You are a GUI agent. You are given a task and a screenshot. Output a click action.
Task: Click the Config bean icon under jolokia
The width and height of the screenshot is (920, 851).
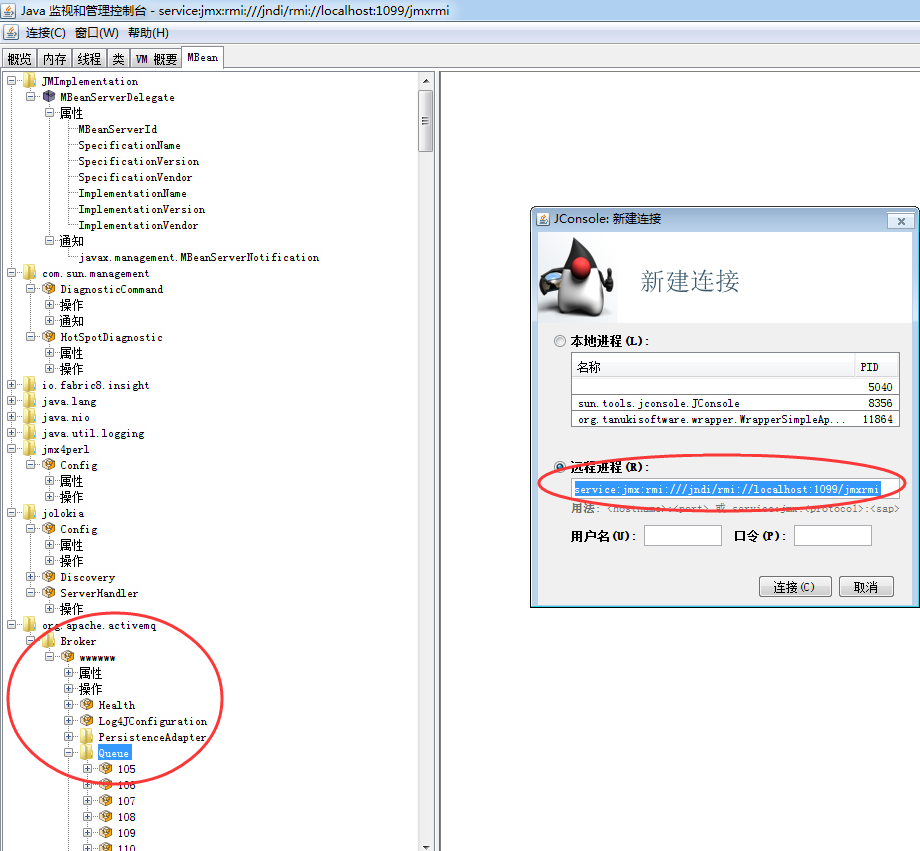(49, 529)
